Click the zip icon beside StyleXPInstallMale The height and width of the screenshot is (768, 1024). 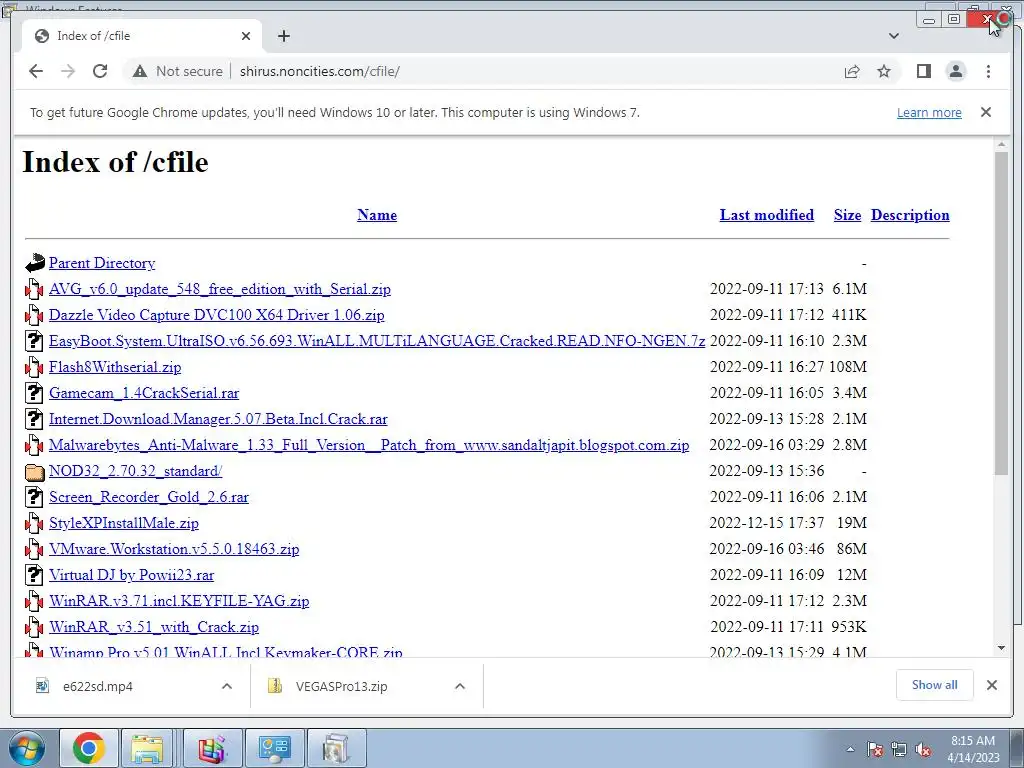click(x=34, y=523)
